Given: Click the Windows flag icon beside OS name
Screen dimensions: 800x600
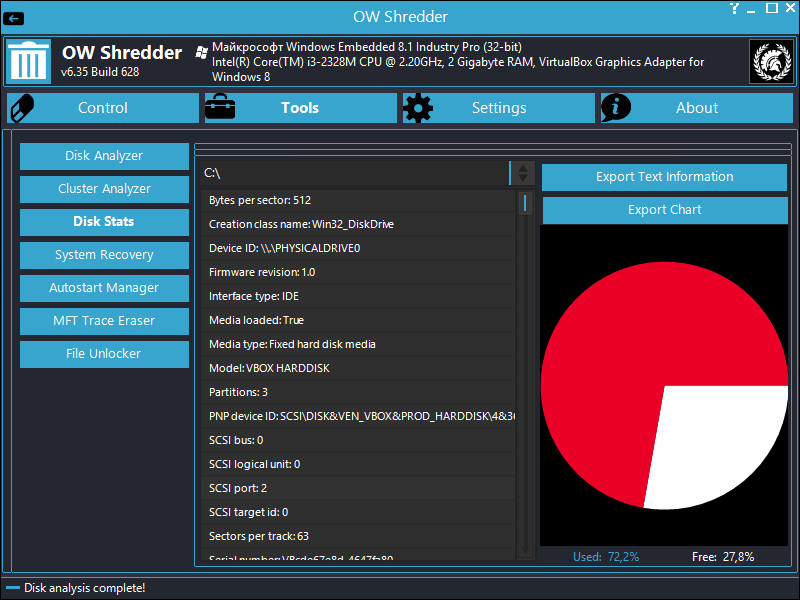Looking at the screenshot, I should click(x=202, y=52).
